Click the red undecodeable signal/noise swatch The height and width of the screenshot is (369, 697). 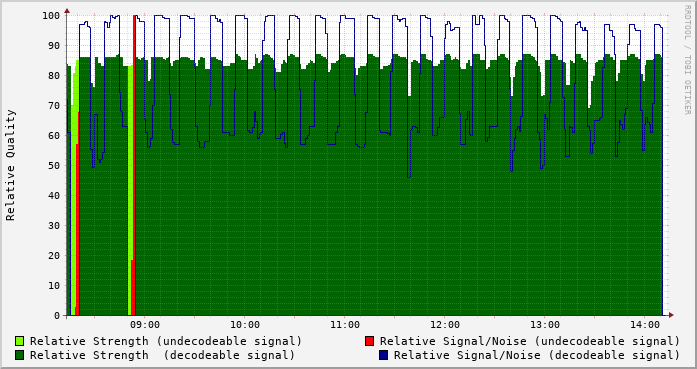pyautogui.click(x=369, y=341)
